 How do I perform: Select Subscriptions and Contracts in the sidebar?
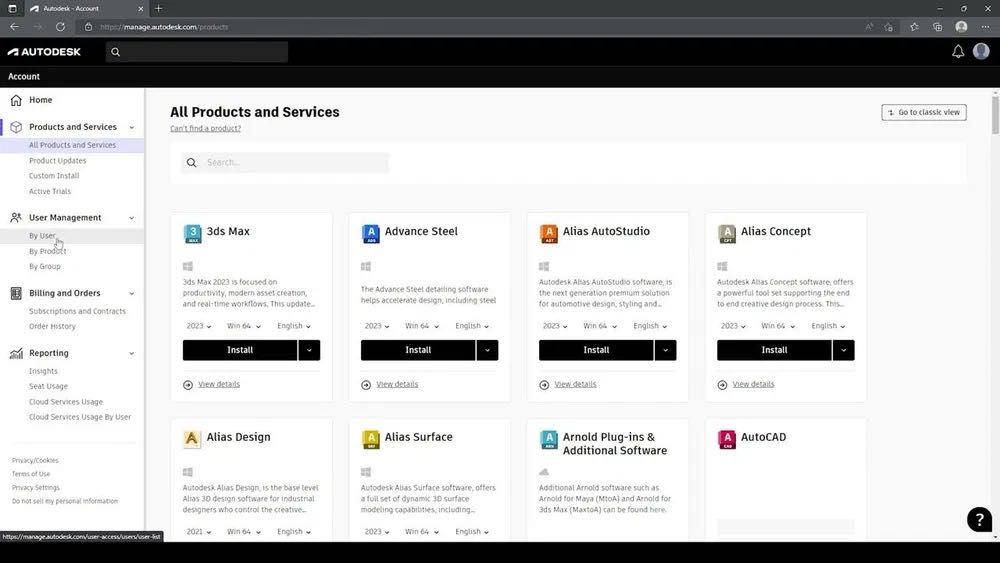[x=77, y=311]
